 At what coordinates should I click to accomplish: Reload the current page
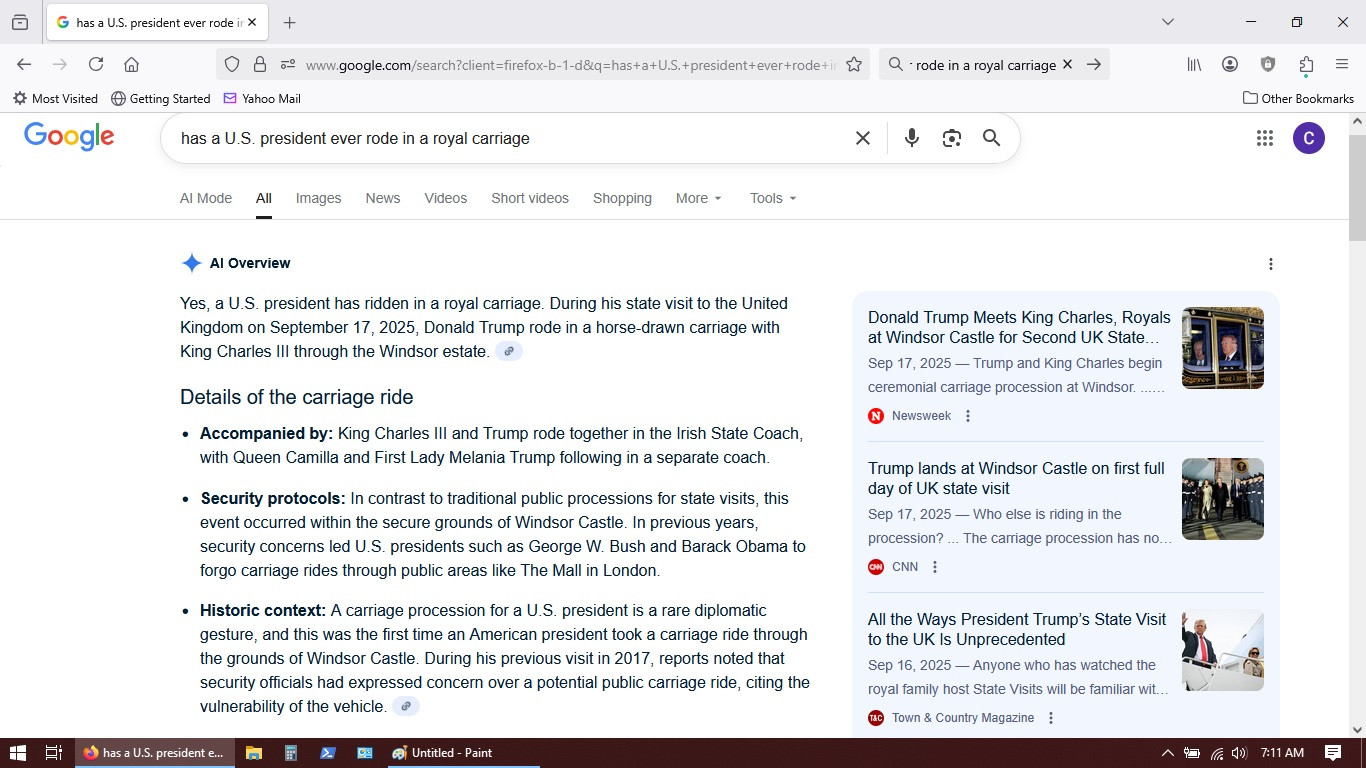96,64
